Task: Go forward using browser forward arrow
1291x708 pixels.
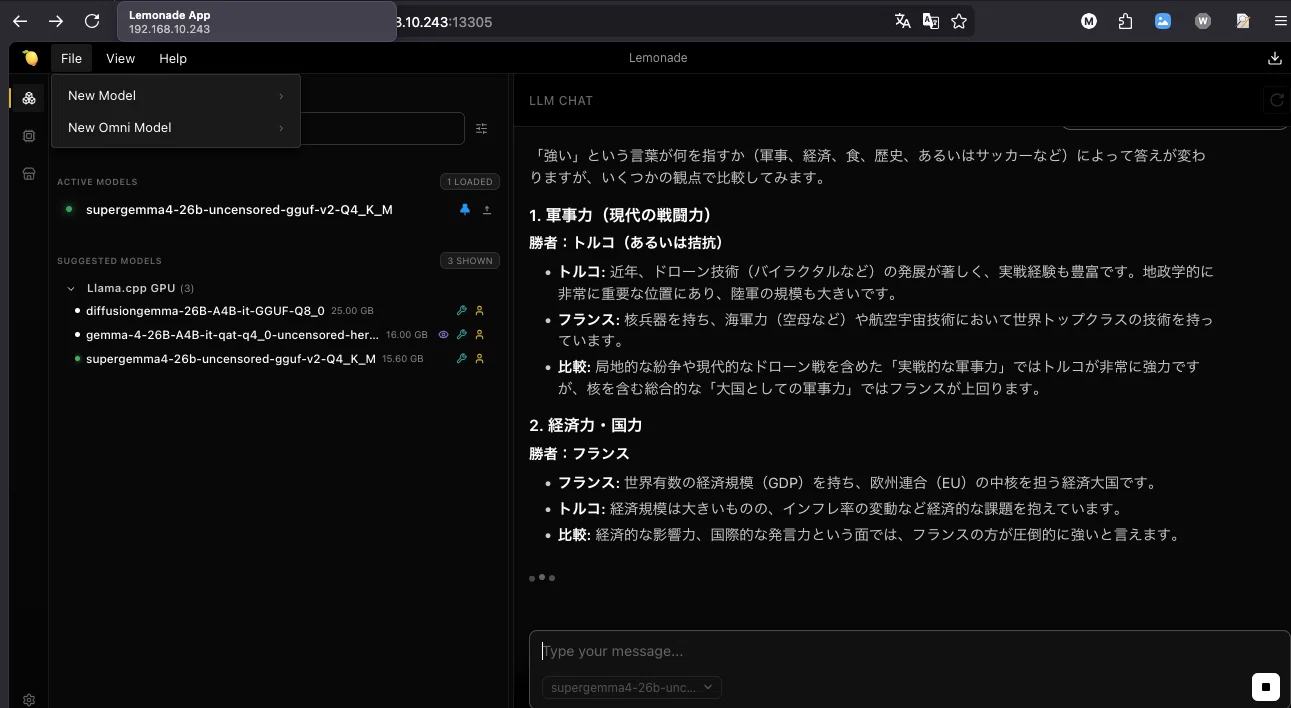Action: 56,21
